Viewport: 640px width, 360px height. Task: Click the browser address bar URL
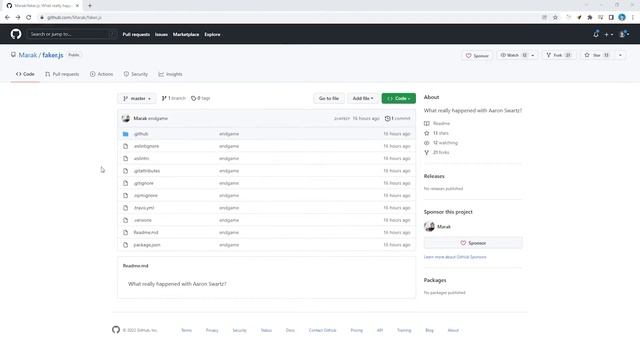point(74,18)
